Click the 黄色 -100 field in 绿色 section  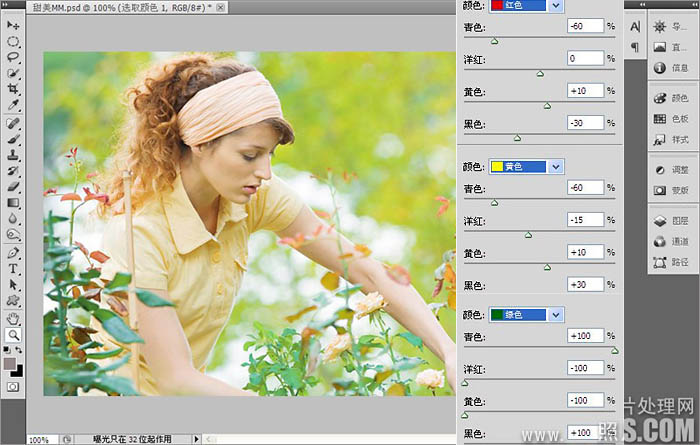pyautogui.click(x=585, y=400)
